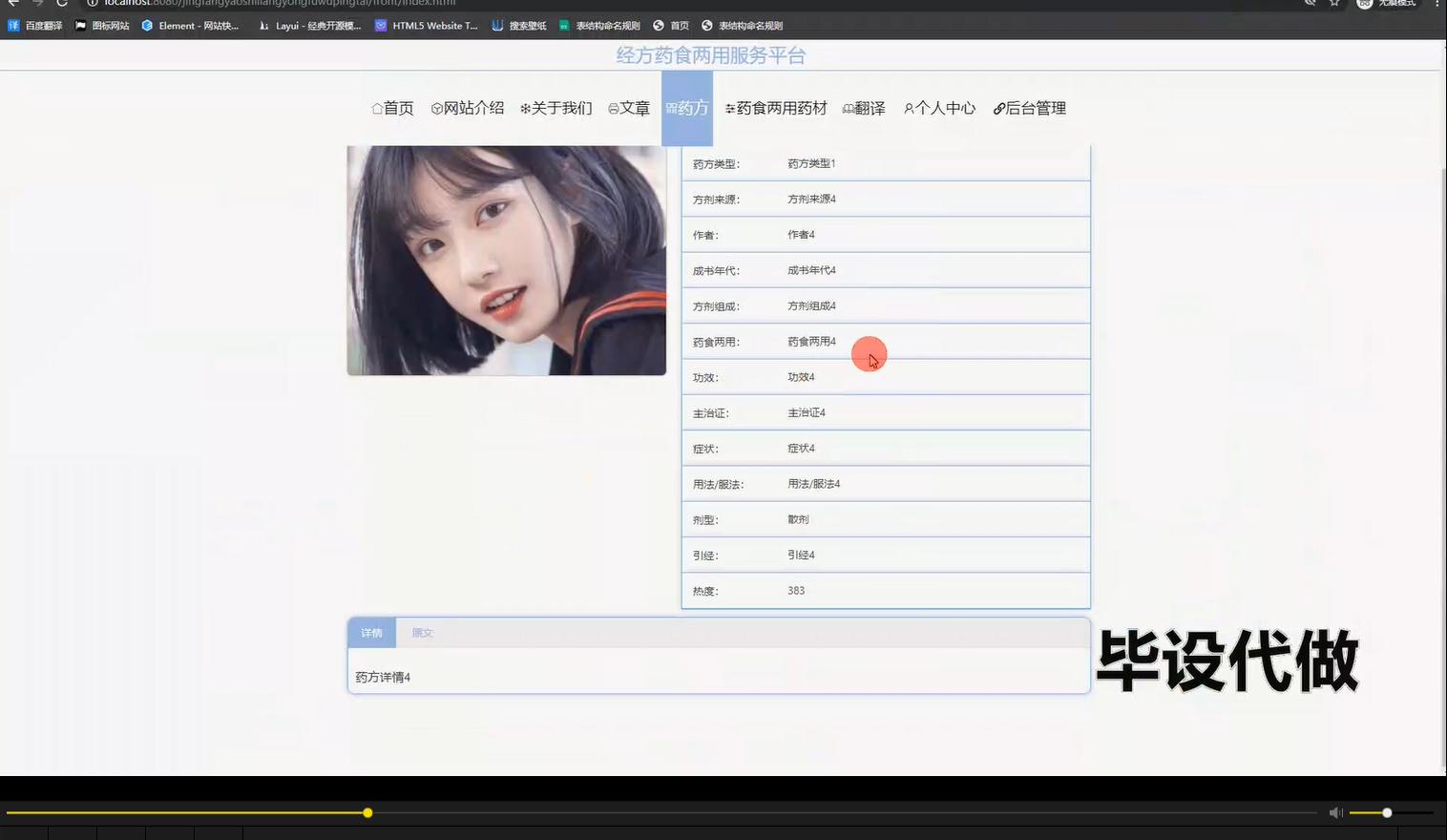
Task: Click the person icon for 个人中心
Action: pyautogui.click(x=908, y=108)
